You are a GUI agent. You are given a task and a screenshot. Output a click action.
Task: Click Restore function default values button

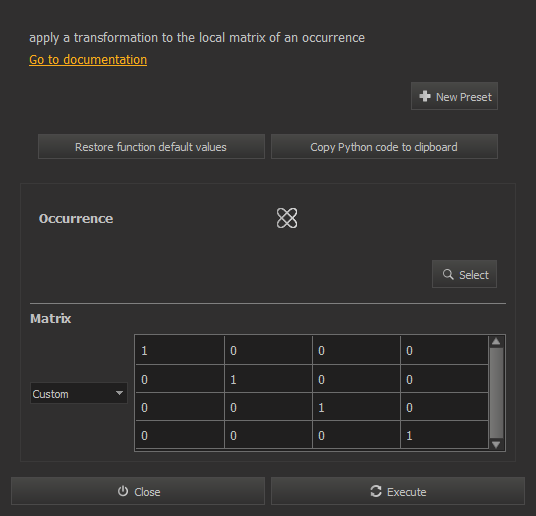point(151,147)
